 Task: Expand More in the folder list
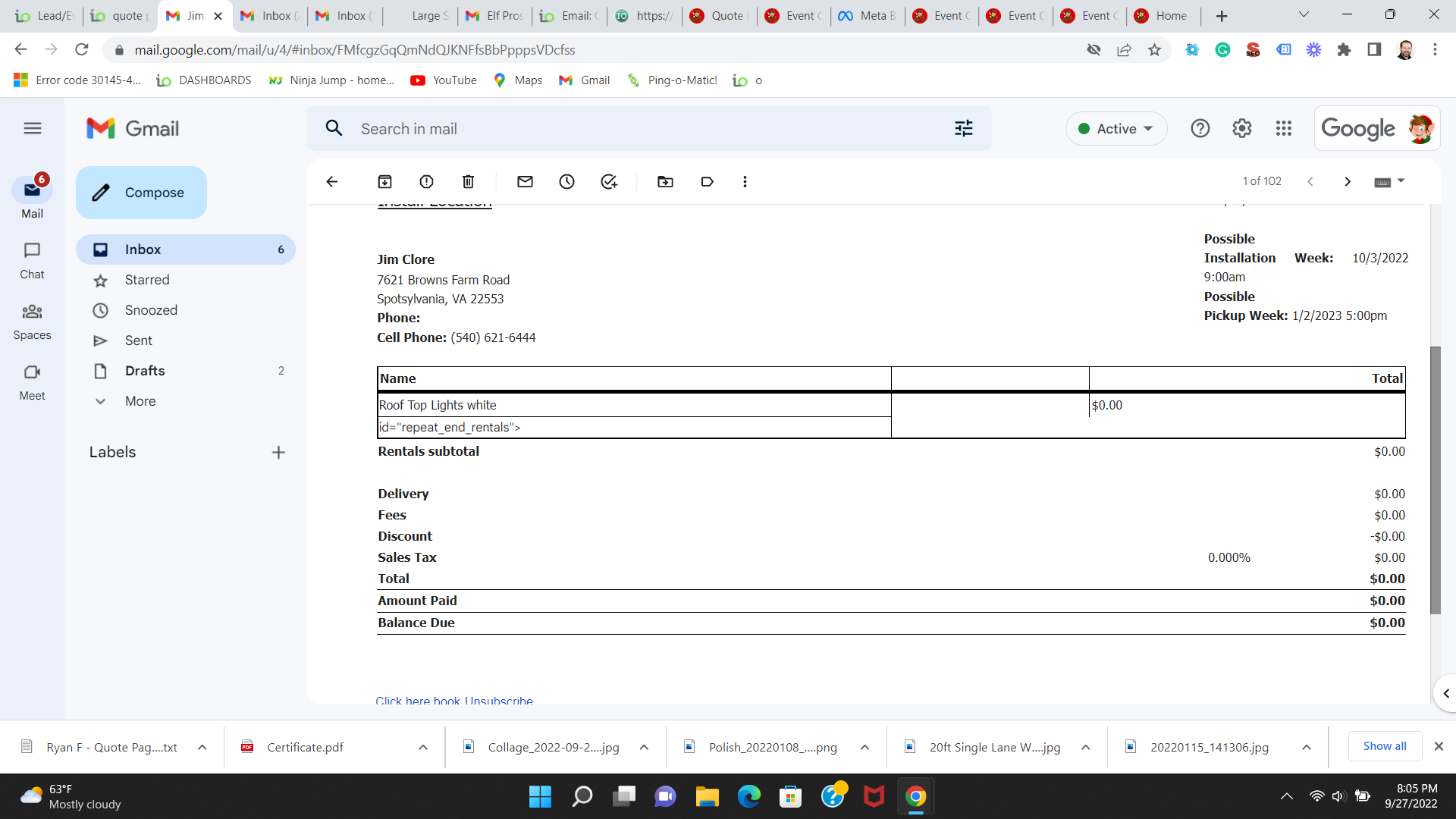pyautogui.click(x=140, y=401)
